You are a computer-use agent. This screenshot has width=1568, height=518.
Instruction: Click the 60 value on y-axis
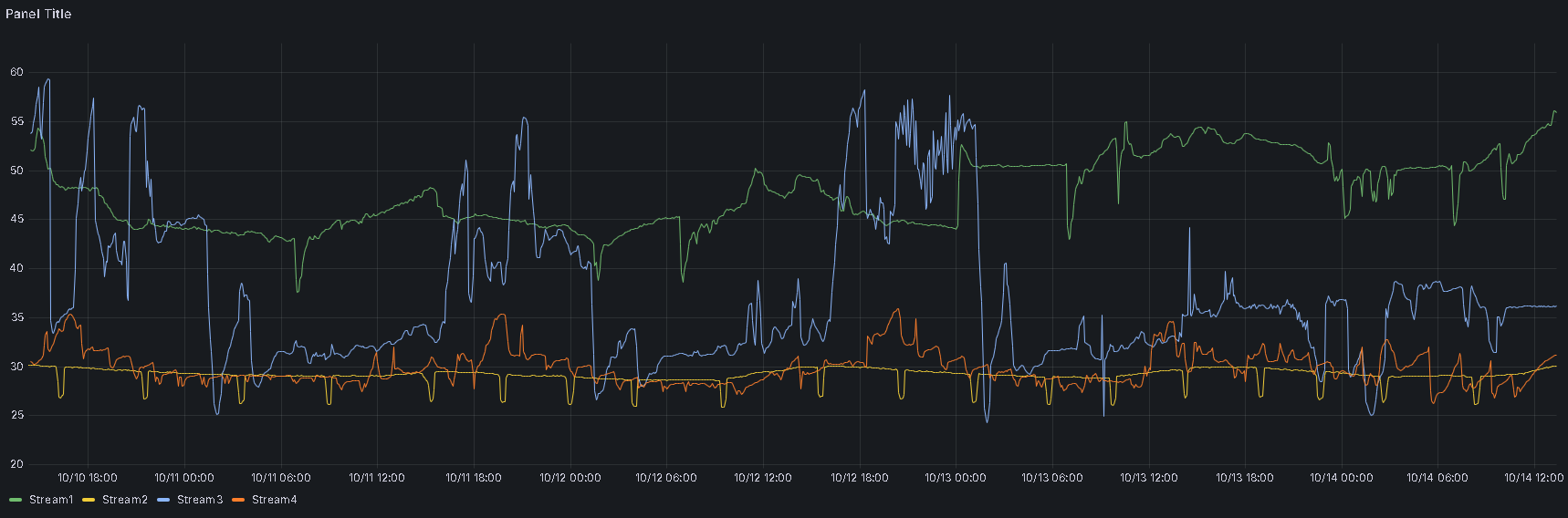[16, 72]
